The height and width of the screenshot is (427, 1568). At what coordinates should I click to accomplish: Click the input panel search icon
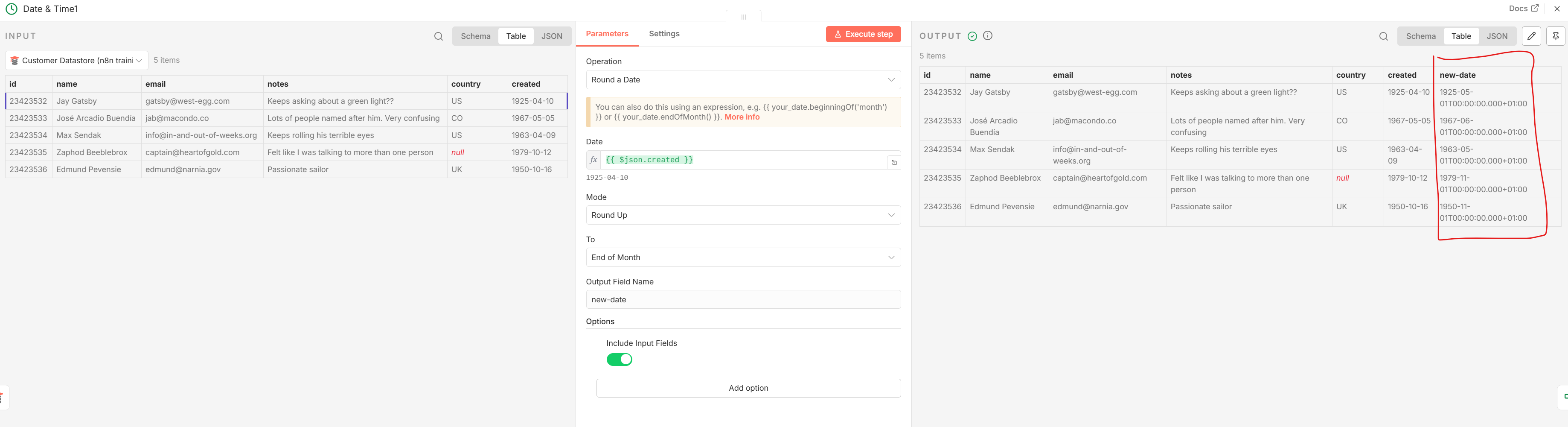click(x=438, y=37)
